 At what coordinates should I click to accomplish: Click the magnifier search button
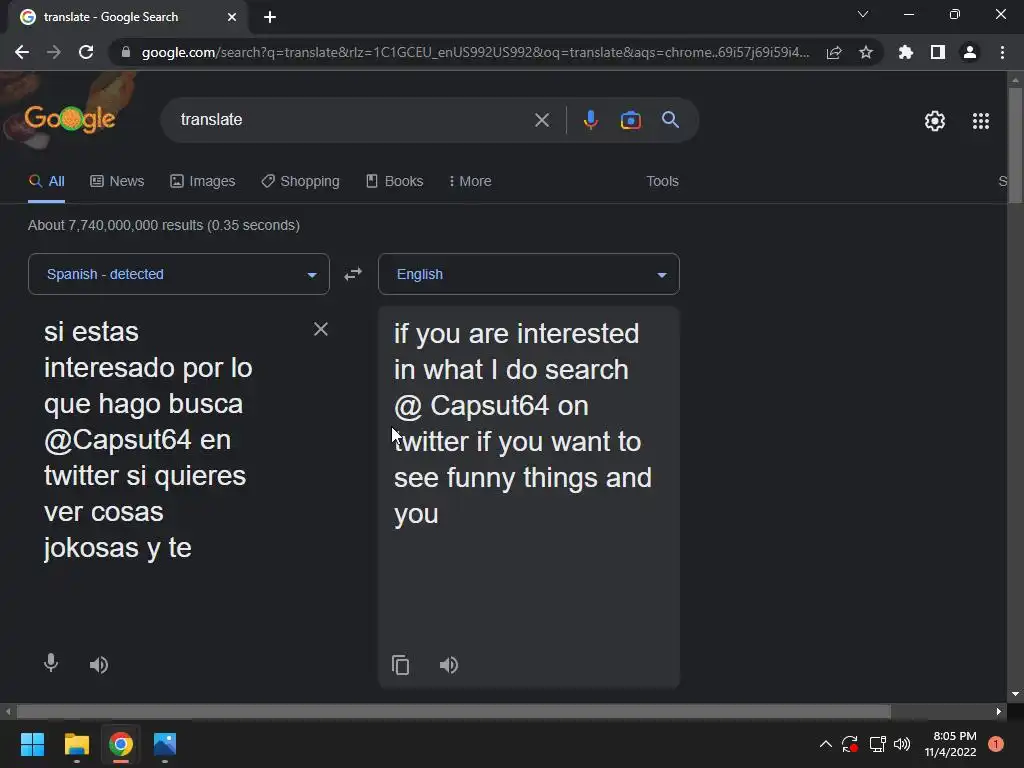coord(670,120)
